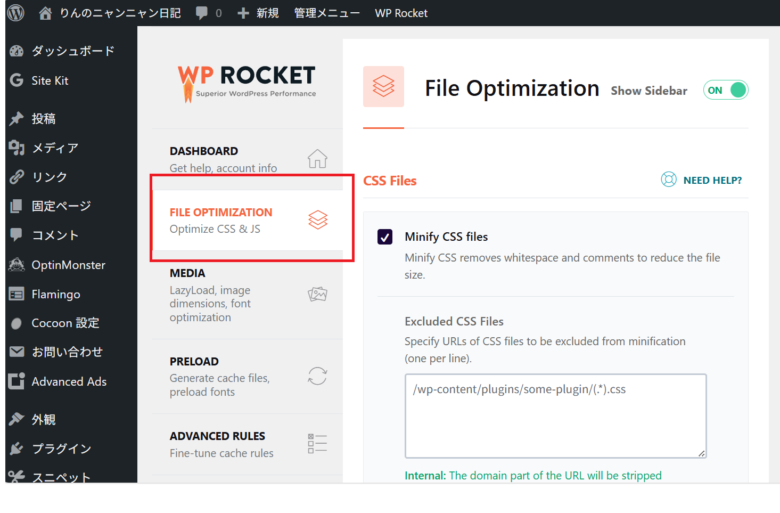The height and width of the screenshot is (513, 780).
Task: Uncheck the Minify CSS files checkbox
Action: (385, 237)
